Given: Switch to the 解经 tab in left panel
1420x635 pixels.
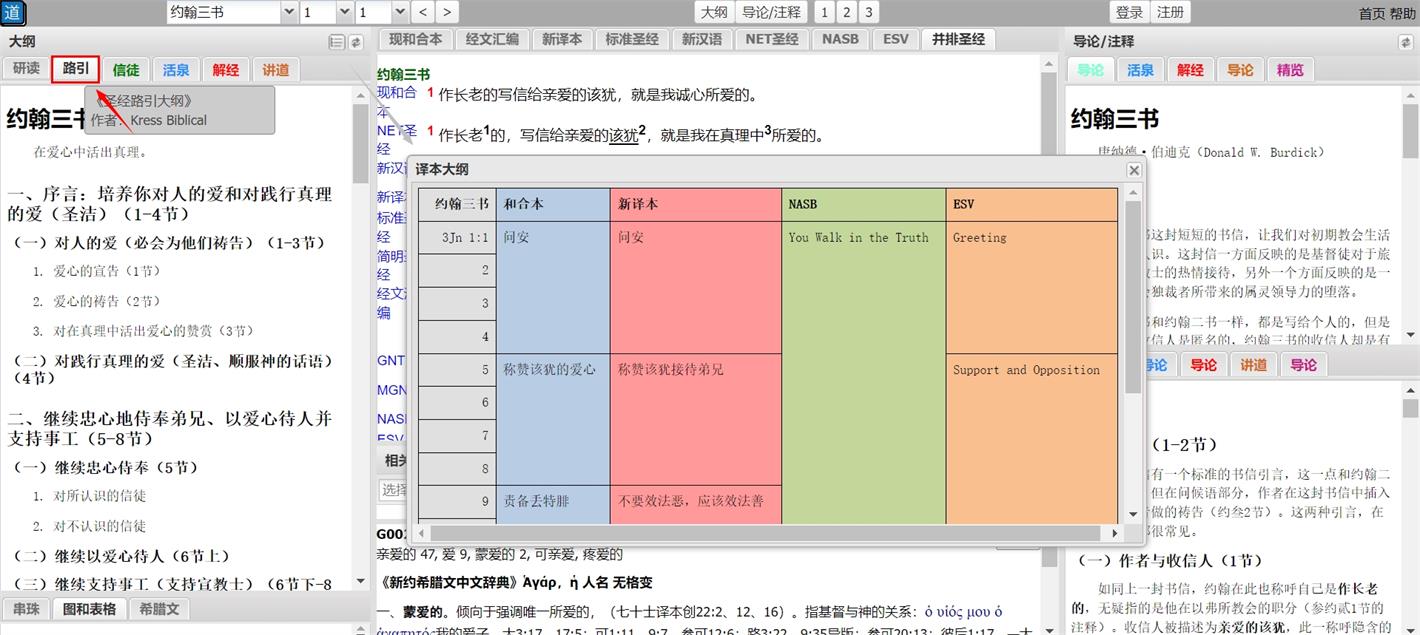Looking at the screenshot, I should click(225, 69).
